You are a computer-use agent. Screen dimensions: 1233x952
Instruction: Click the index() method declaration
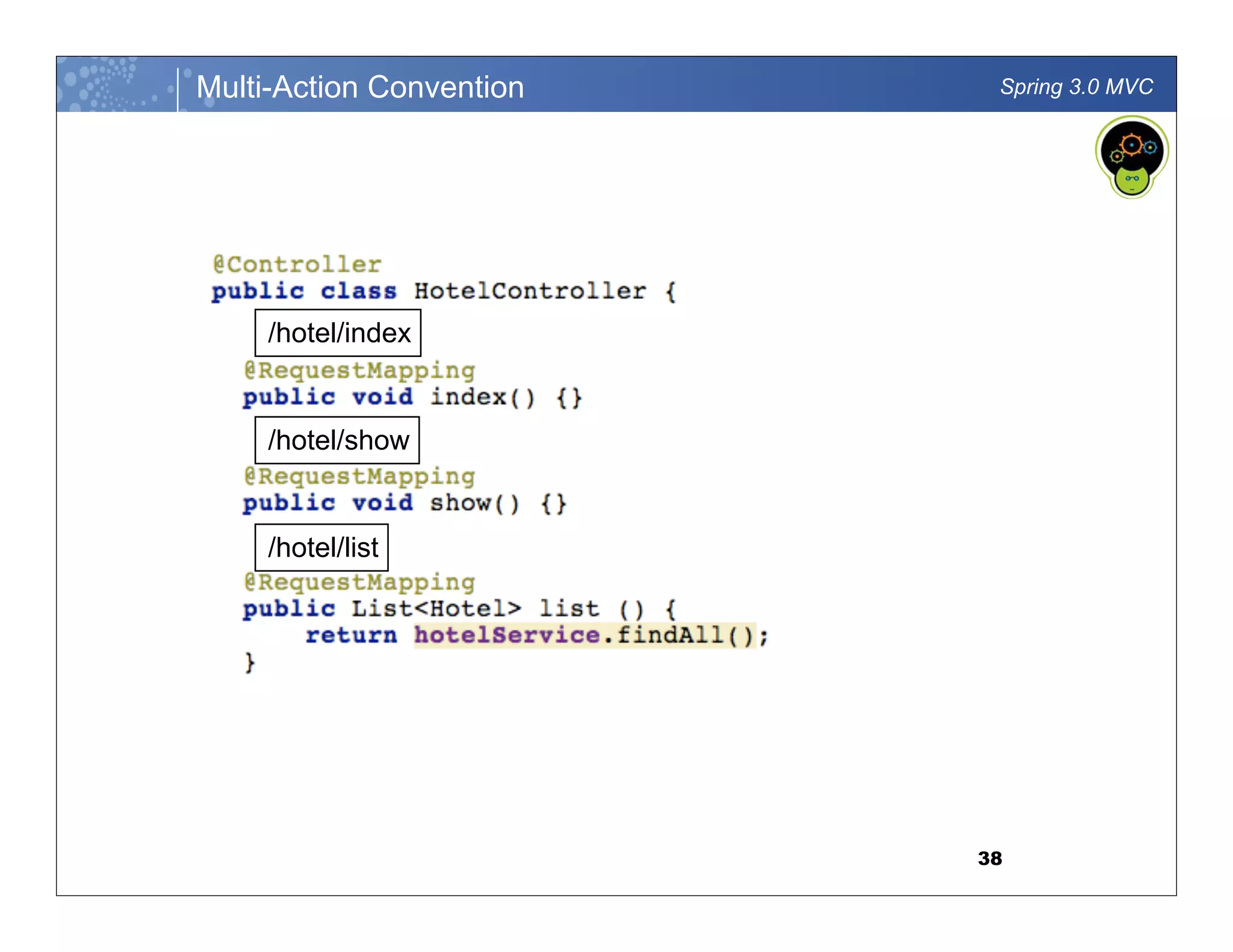pyautogui.click(x=482, y=397)
